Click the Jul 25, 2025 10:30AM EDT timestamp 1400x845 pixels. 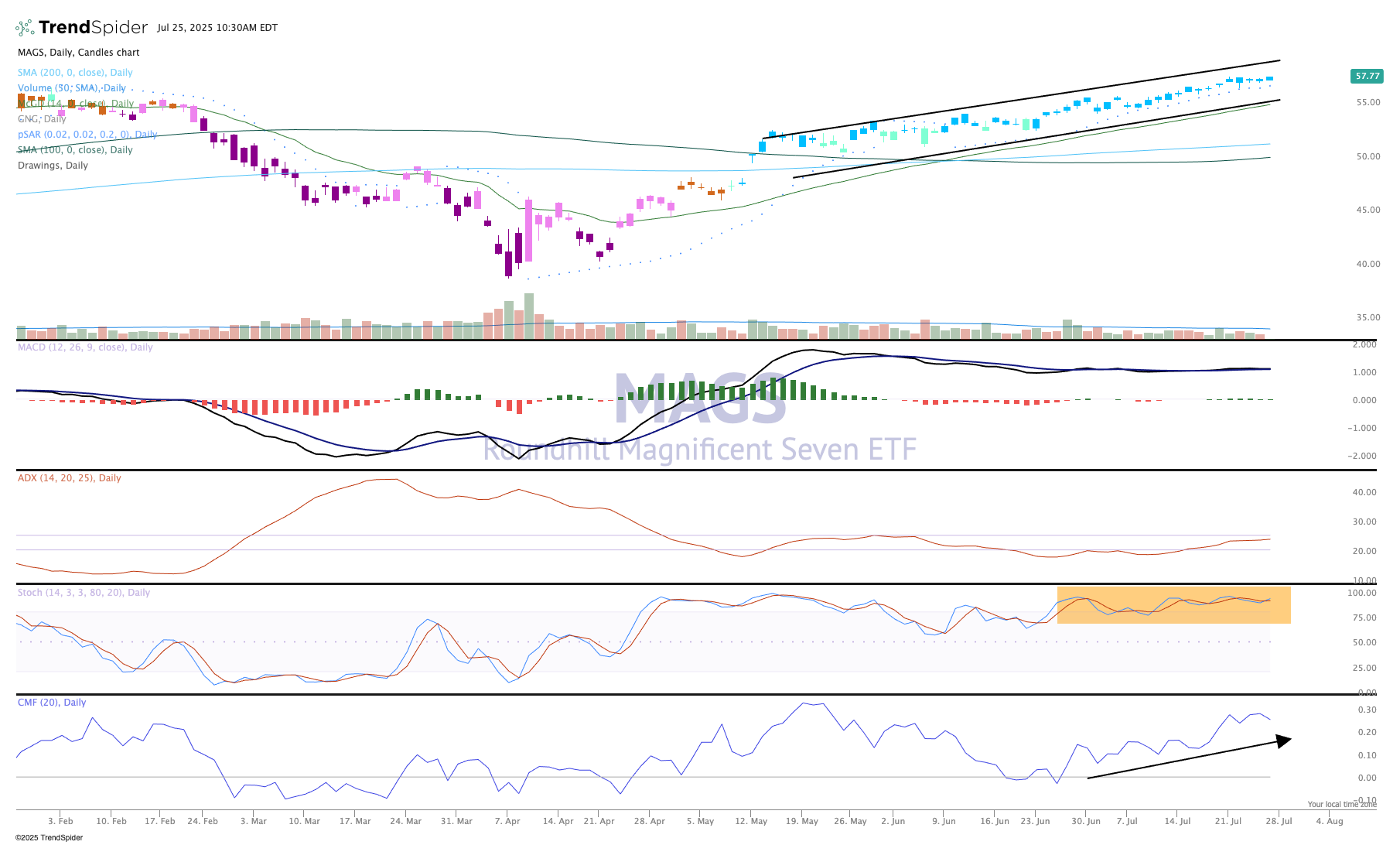(x=217, y=28)
